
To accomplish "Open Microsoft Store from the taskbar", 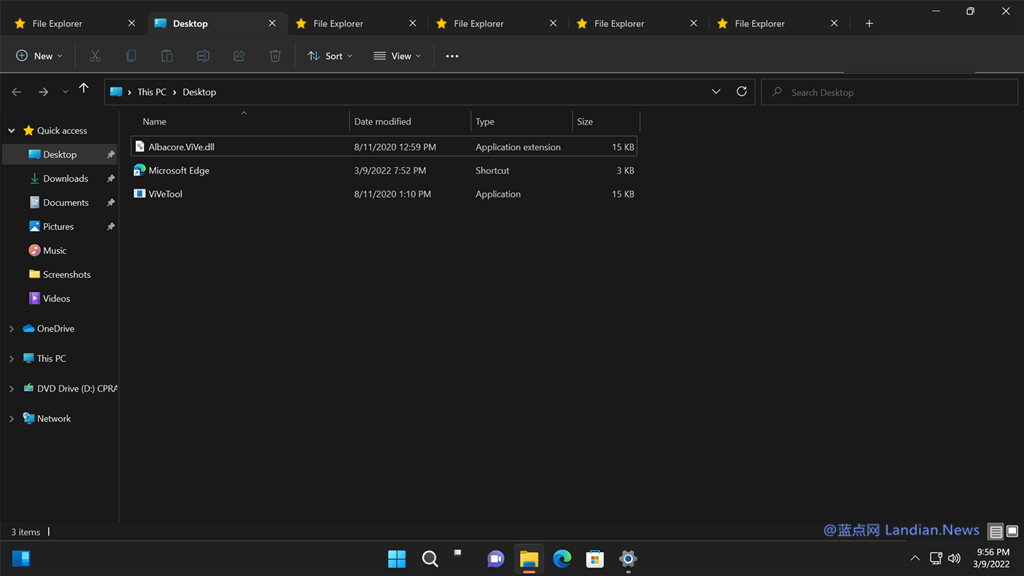I will (x=595, y=559).
